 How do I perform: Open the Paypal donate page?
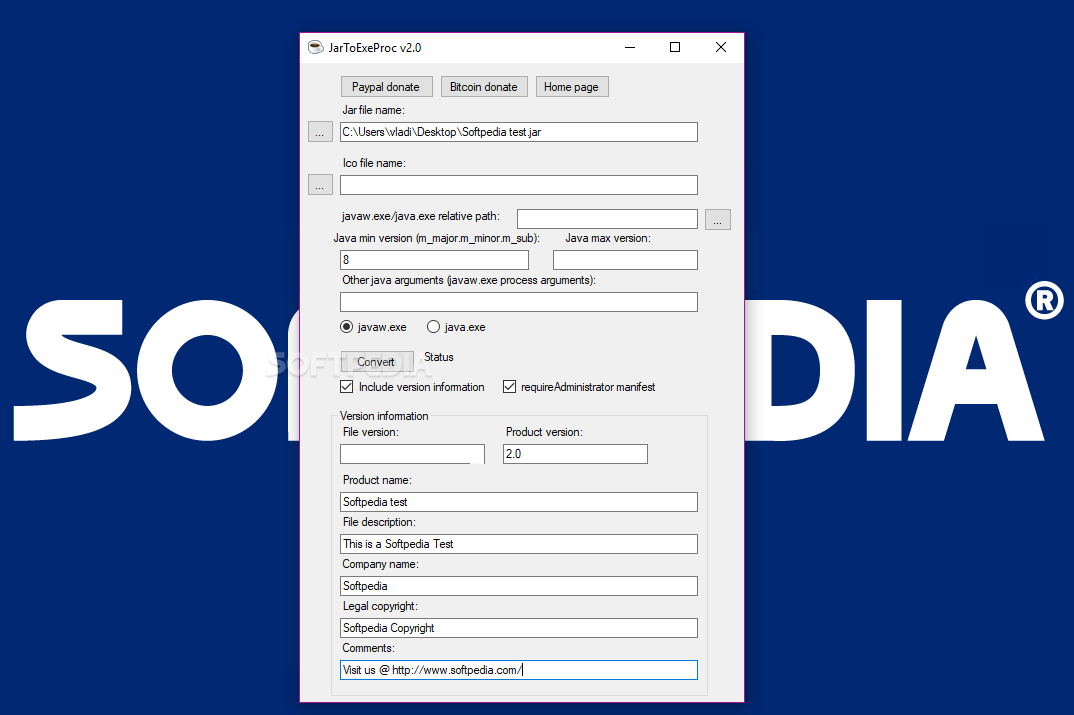386,87
